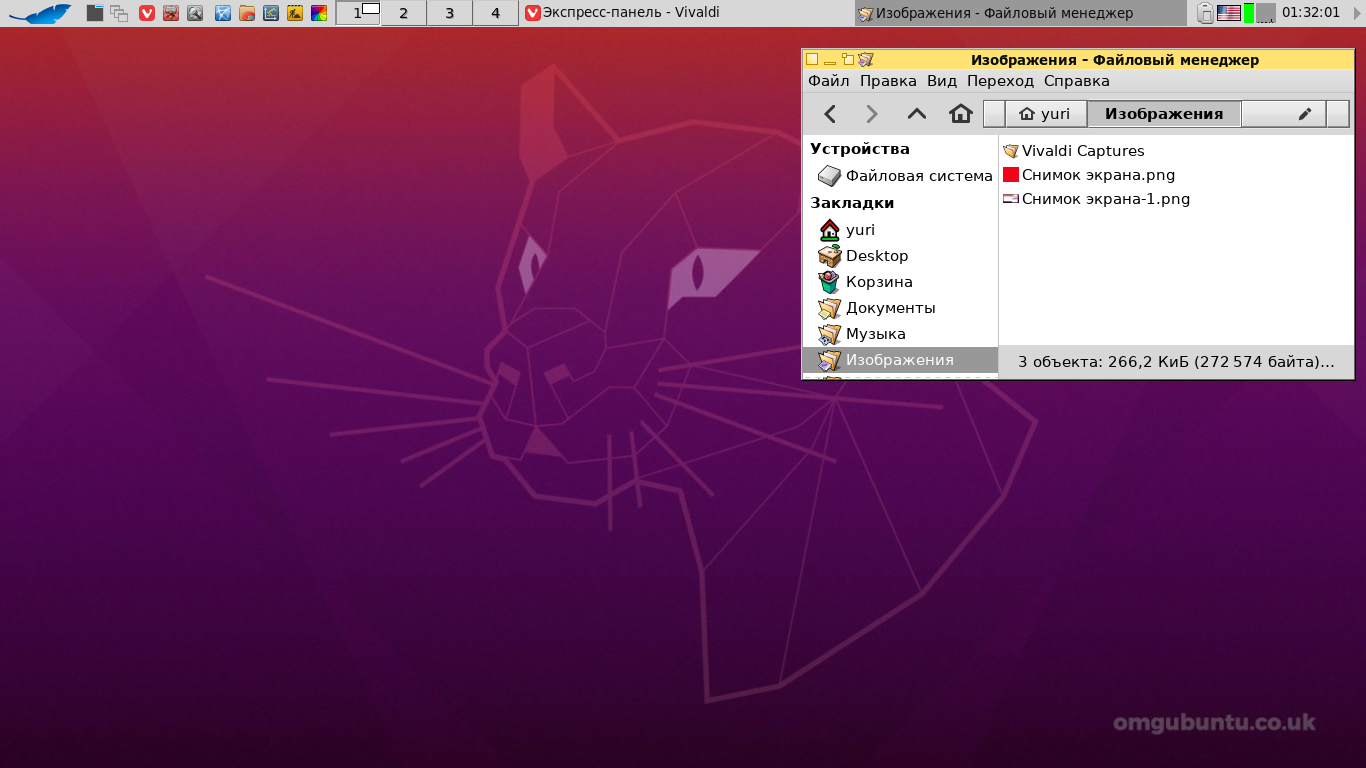Screen dimensions: 1366x768
Task: Go back with the left arrow button
Action: pos(830,114)
